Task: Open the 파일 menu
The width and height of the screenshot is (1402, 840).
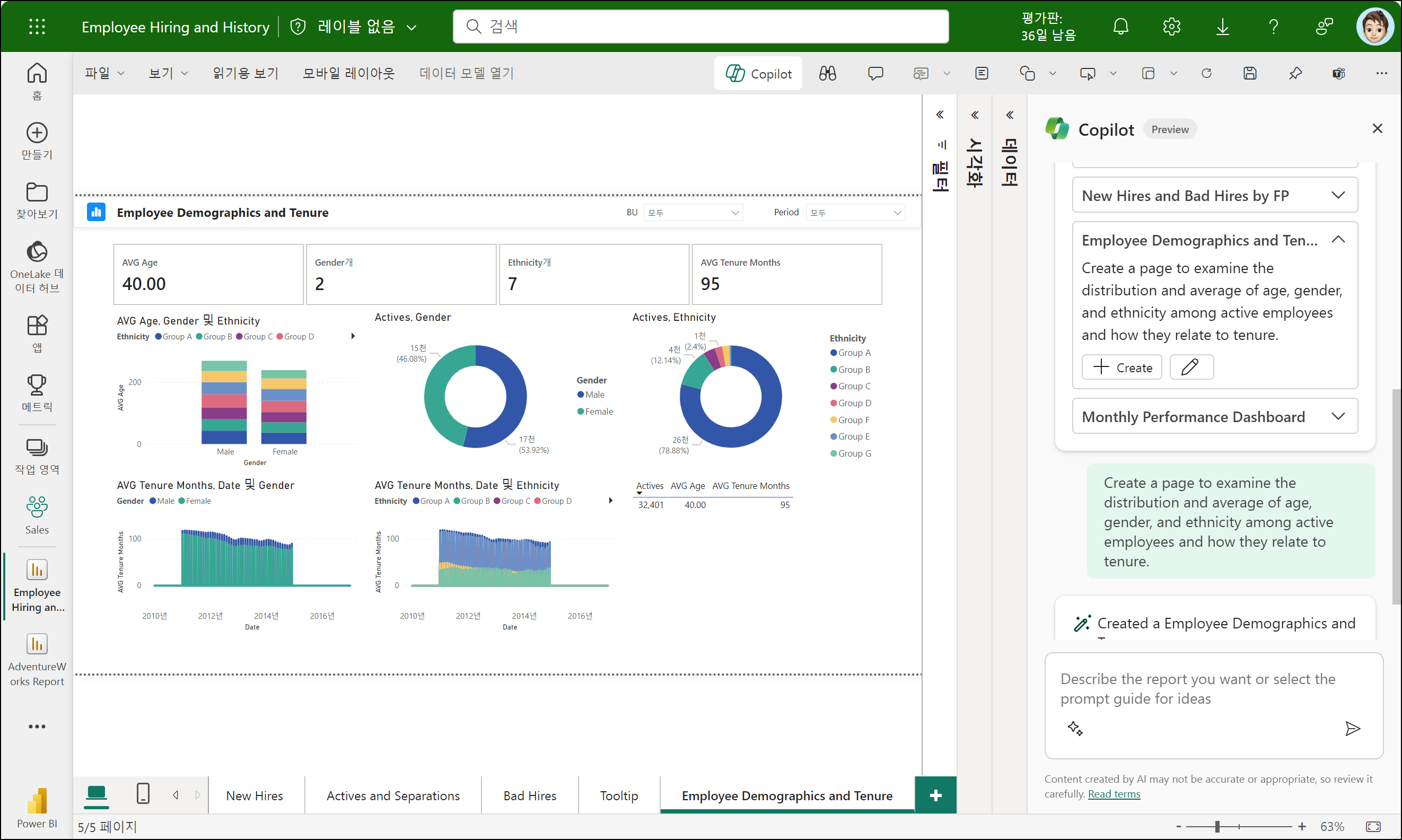Action: pos(104,74)
